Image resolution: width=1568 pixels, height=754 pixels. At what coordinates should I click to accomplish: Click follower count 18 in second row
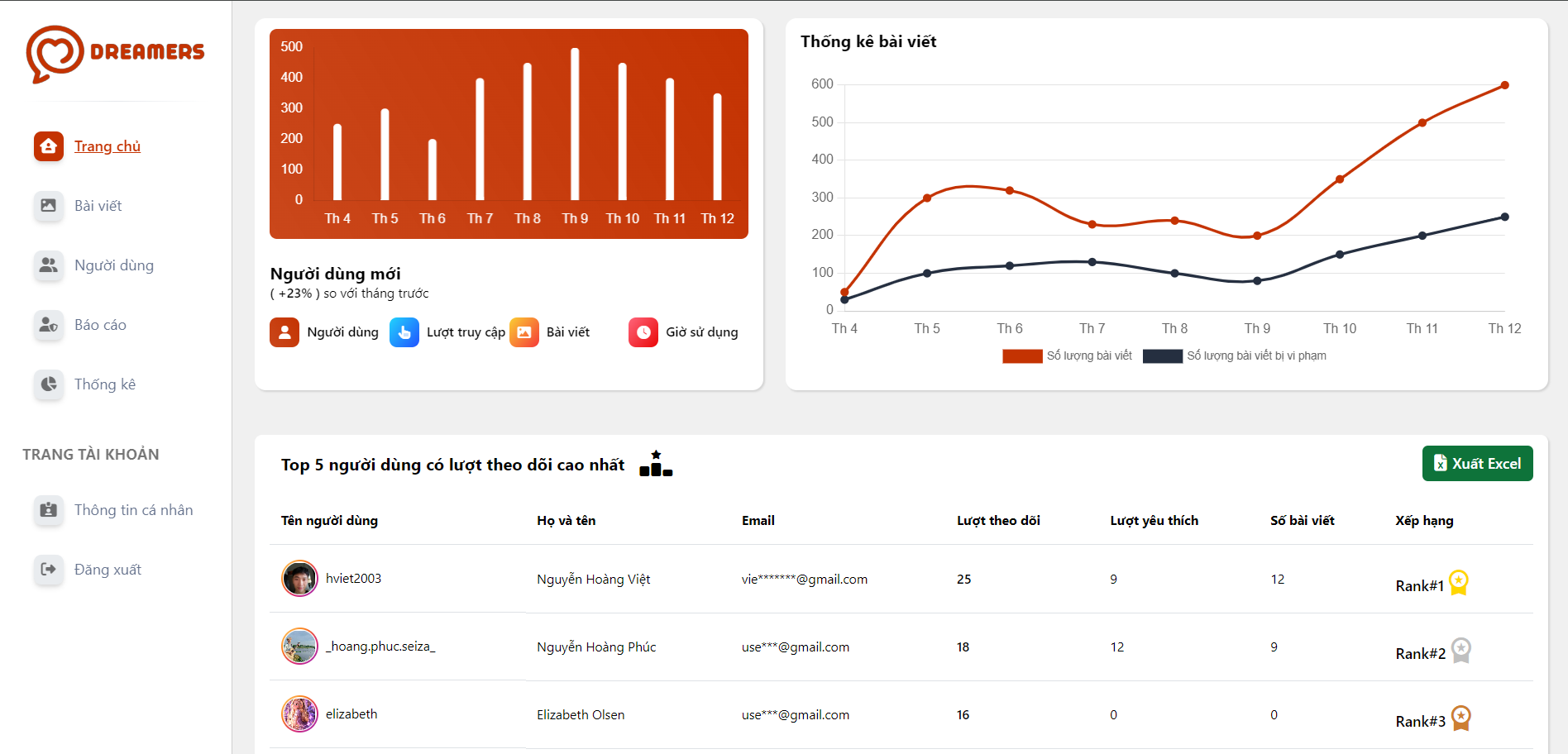pos(963,647)
